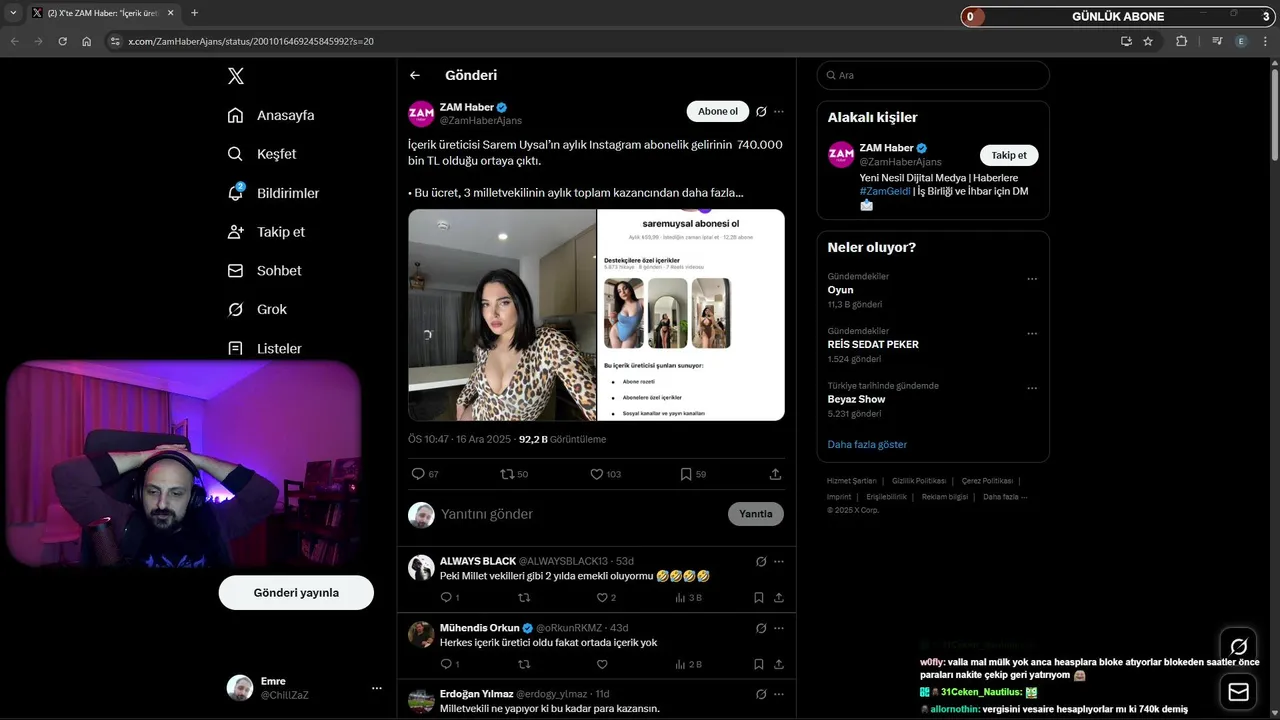Click Daha fazla göster in trends
The width and height of the screenshot is (1280, 720).
[x=867, y=444]
